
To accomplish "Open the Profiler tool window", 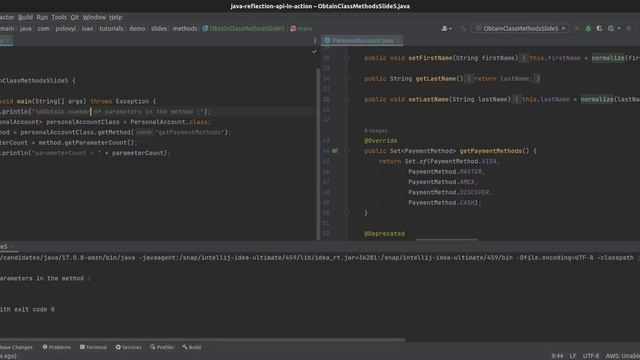I will coord(162,347).
